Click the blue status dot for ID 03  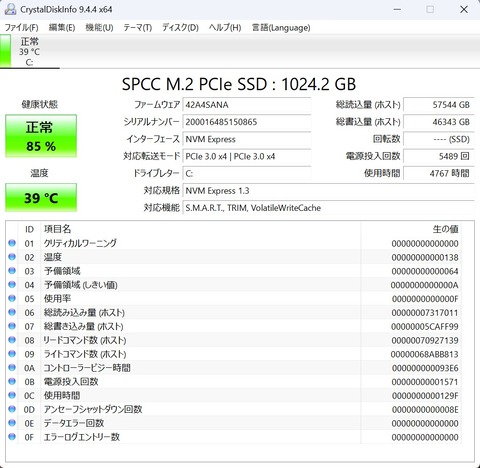(12, 271)
